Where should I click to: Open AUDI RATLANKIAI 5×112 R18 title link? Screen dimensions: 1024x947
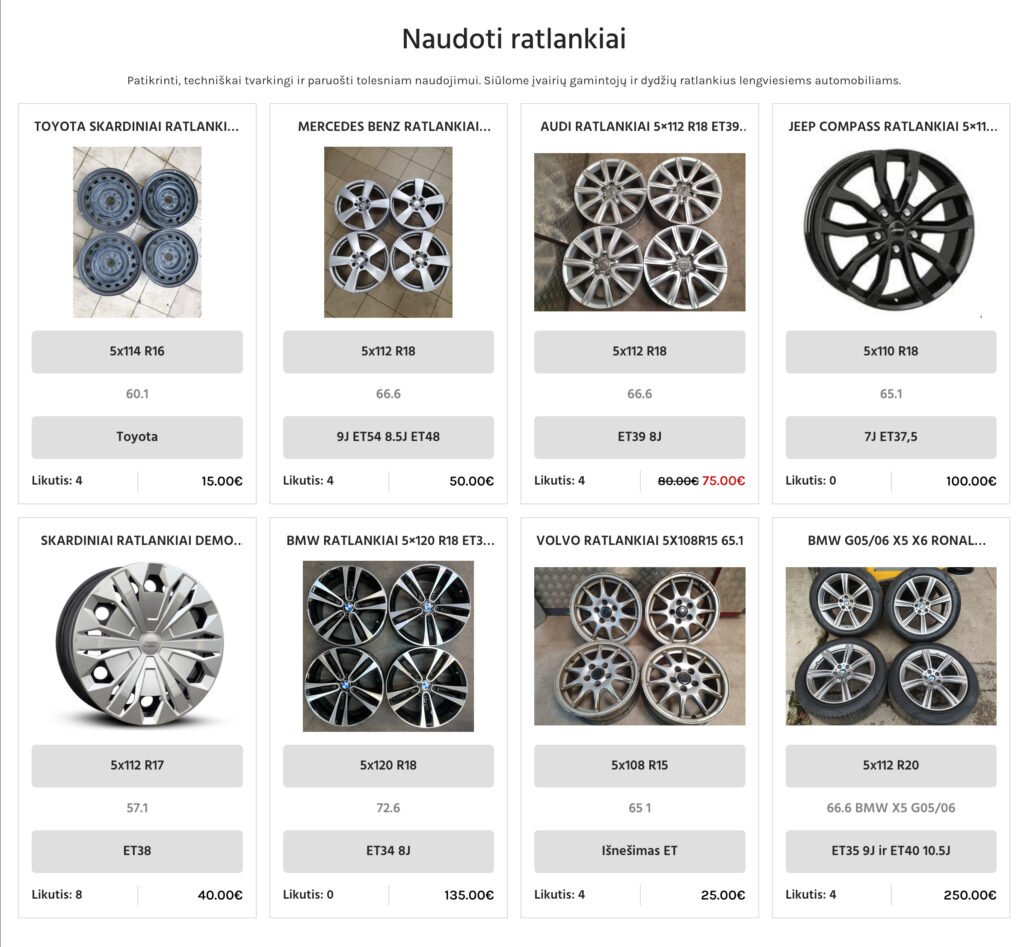(643, 127)
